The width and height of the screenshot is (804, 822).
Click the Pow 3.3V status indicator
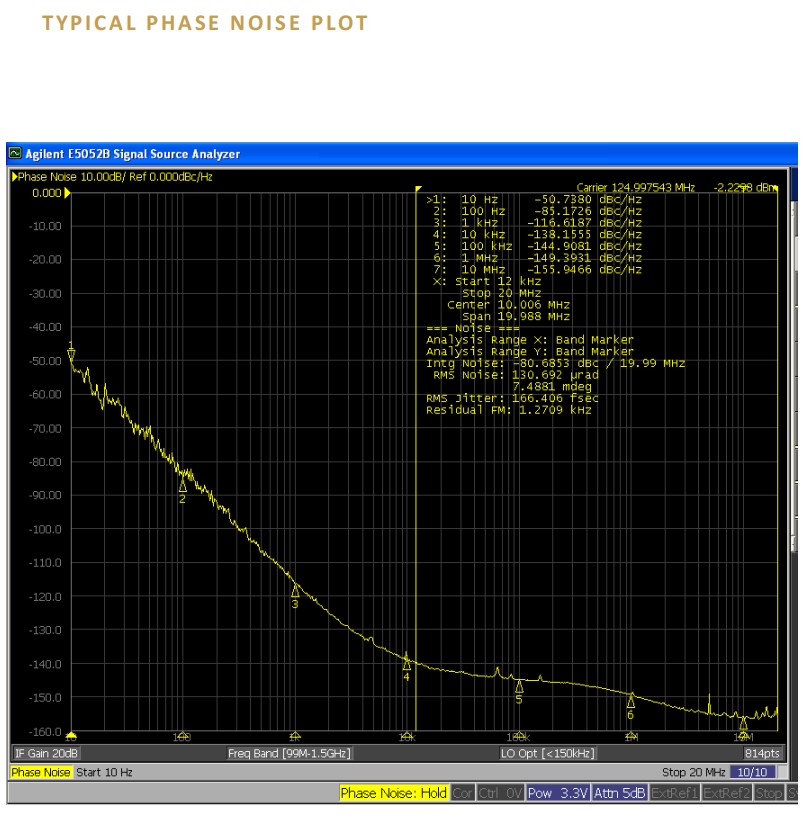558,793
